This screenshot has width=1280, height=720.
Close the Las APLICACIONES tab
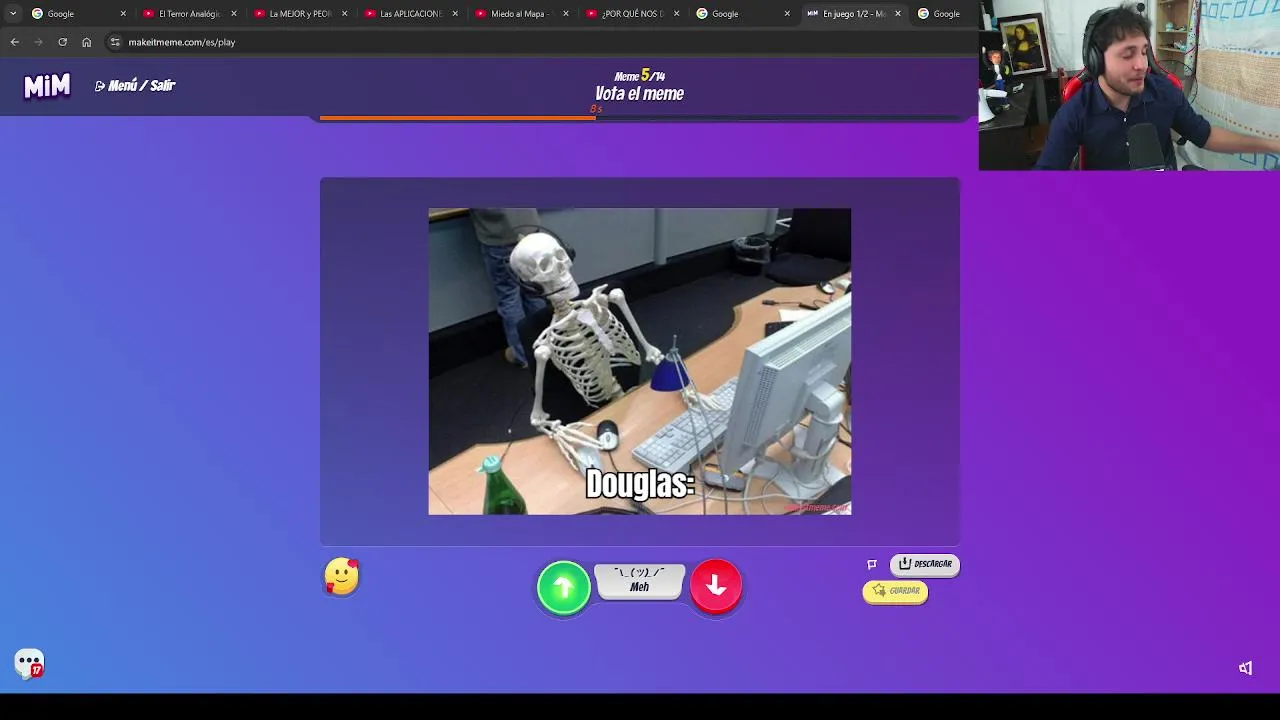point(455,14)
